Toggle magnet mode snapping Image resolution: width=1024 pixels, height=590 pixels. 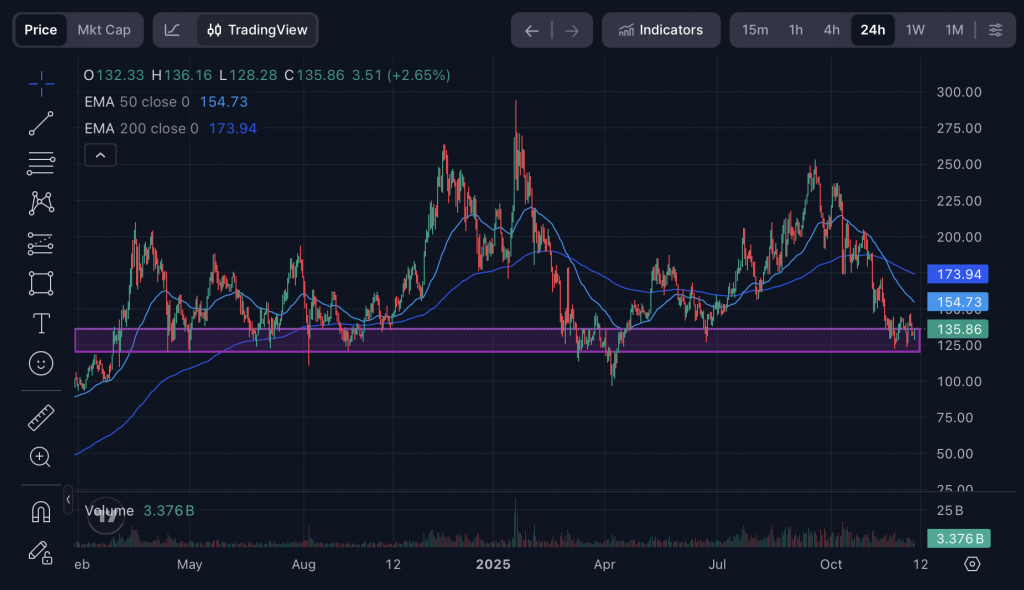click(x=41, y=511)
